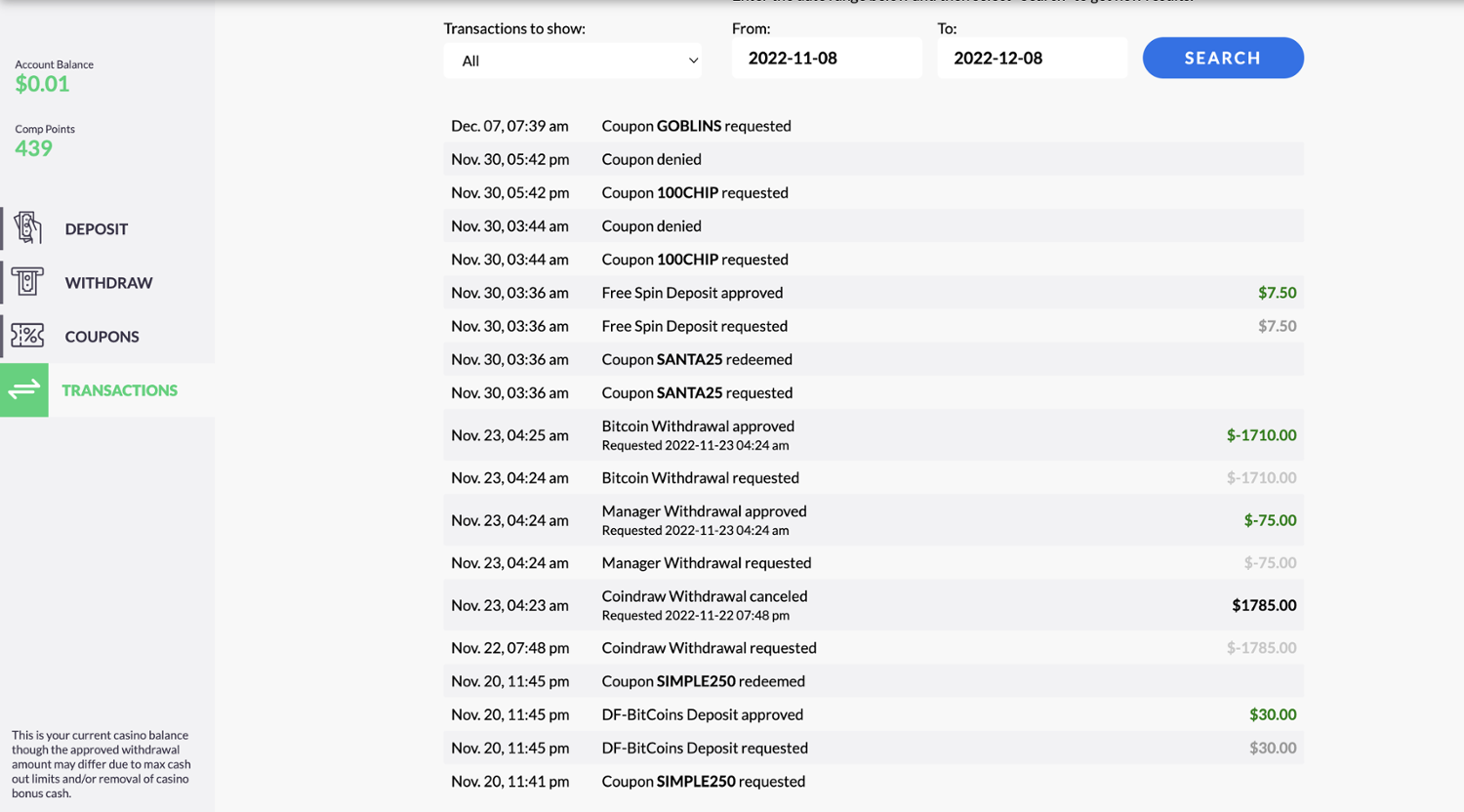Image resolution: width=1464 pixels, height=812 pixels.
Task: Click the Transactions arrows icon
Action: tap(24, 390)
